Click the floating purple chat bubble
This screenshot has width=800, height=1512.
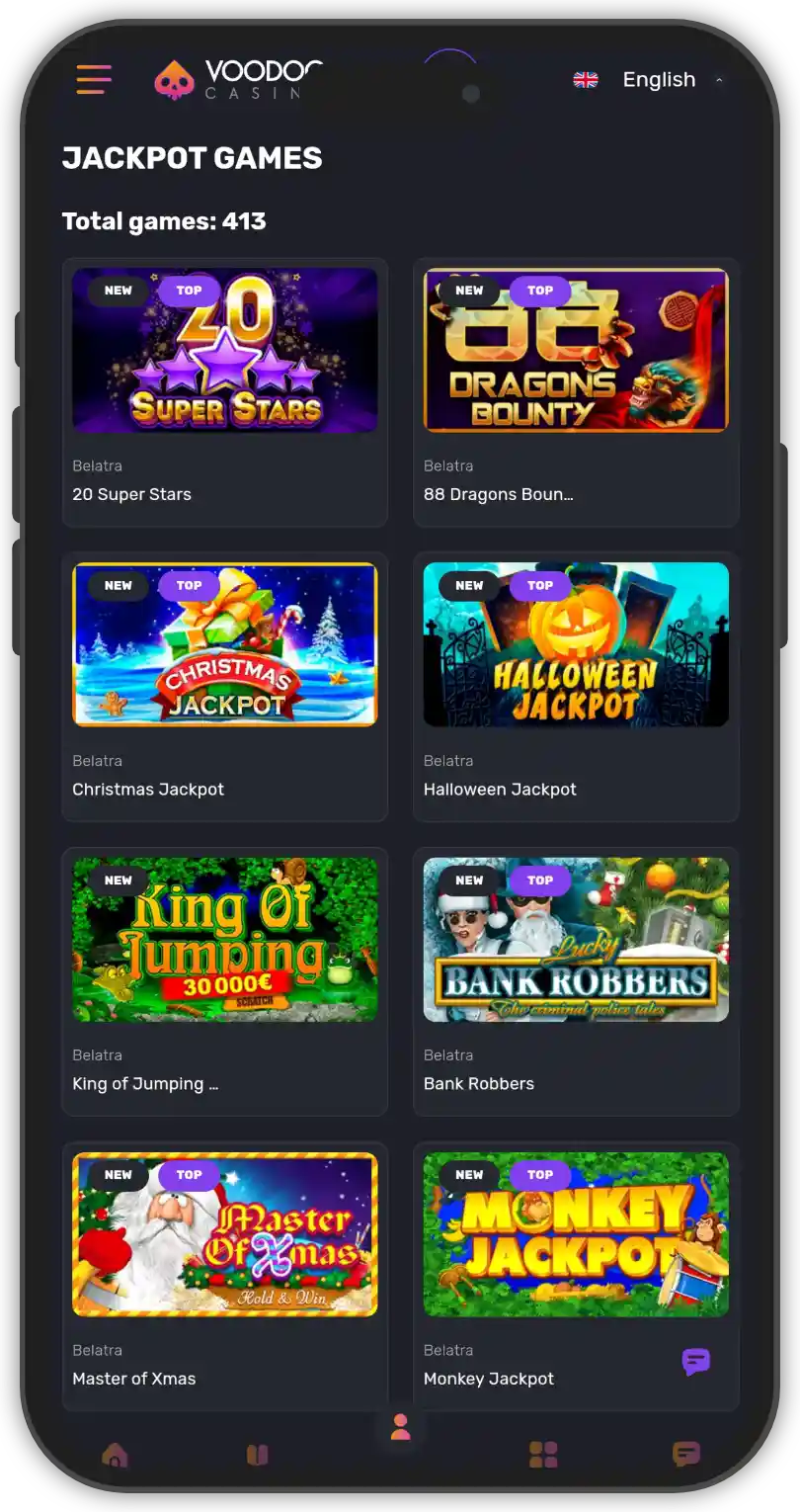tap(696, 1362)
